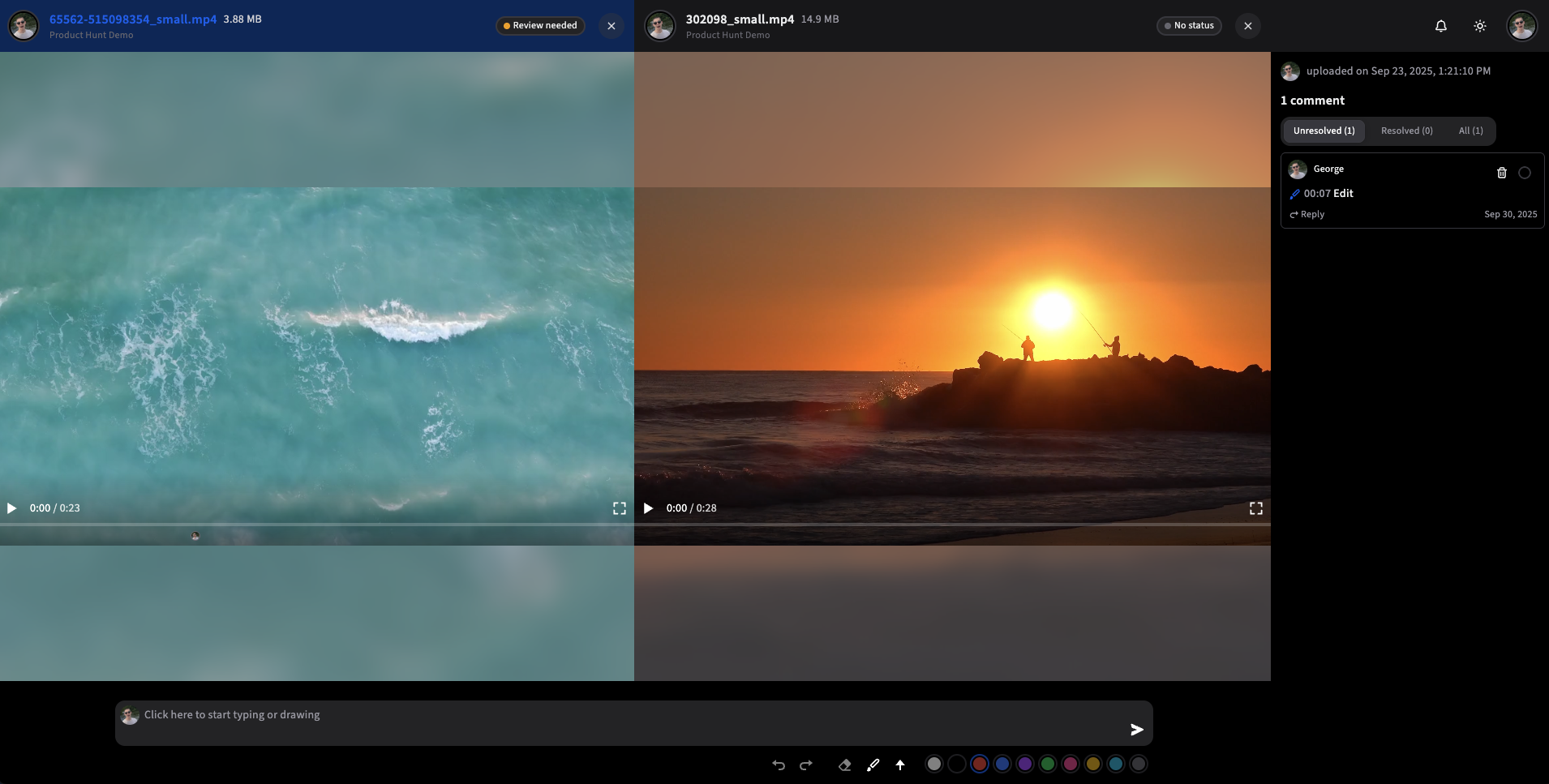Screen dimensions: 1549x784
Task: Undo the last drawing action
Action: (779, 765)
